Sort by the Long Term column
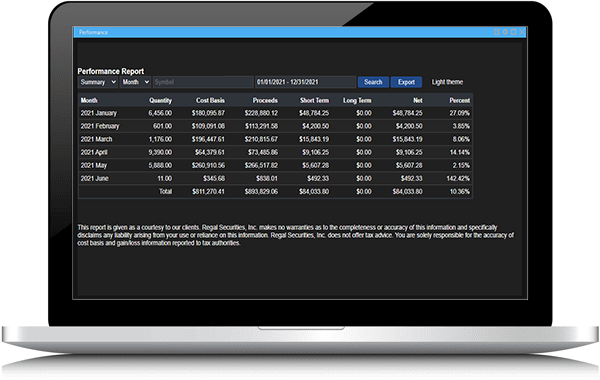This screenshot has height=380, width=600. [357, 100]
